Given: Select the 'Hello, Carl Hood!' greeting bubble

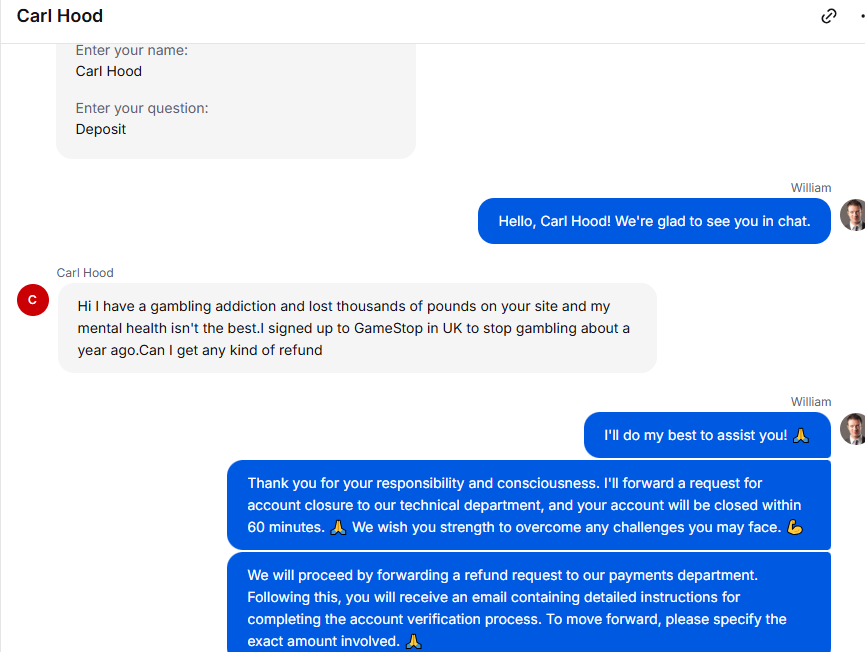Looking at the screenshot, I should click(654, 221).
